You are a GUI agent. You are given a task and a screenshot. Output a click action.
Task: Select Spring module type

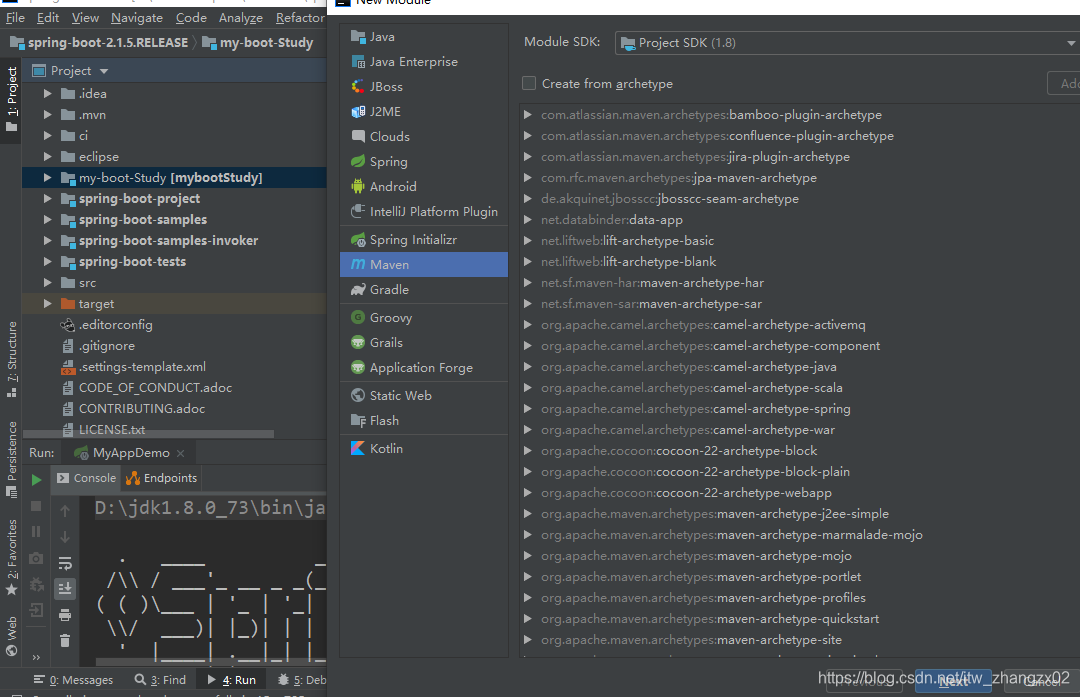[x=424, y=162]
